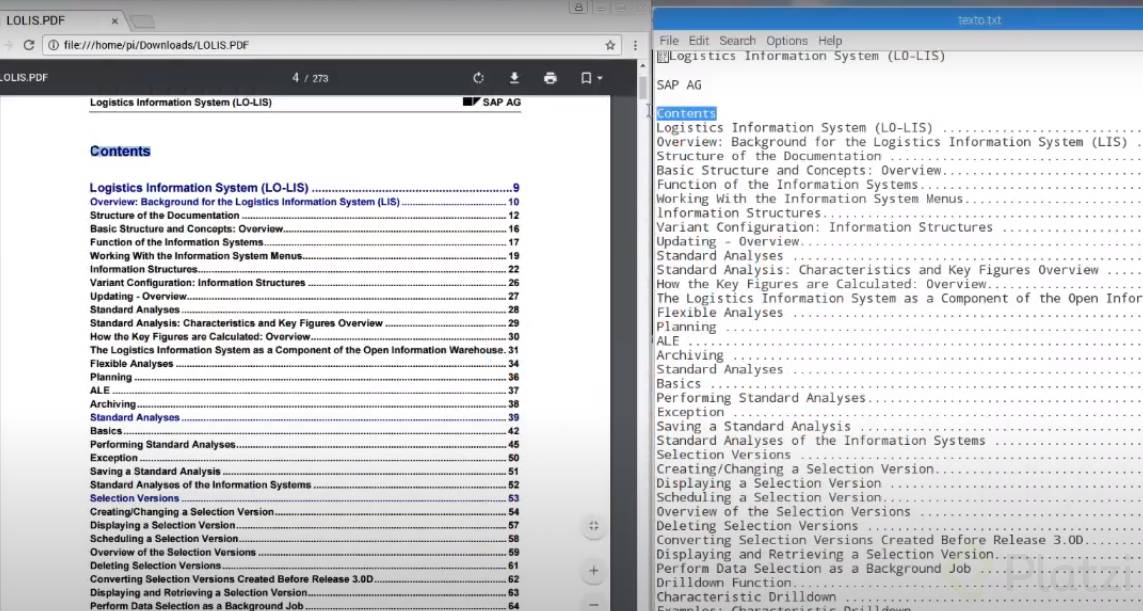Open PDF link 'Archiving'
This screenshot has width=1143, height=611.
click(304, 404)
